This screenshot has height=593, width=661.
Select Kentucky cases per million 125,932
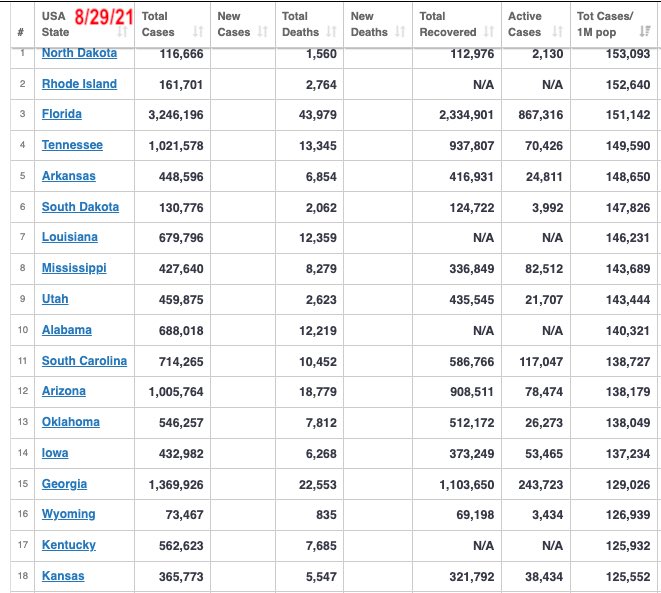628,546
